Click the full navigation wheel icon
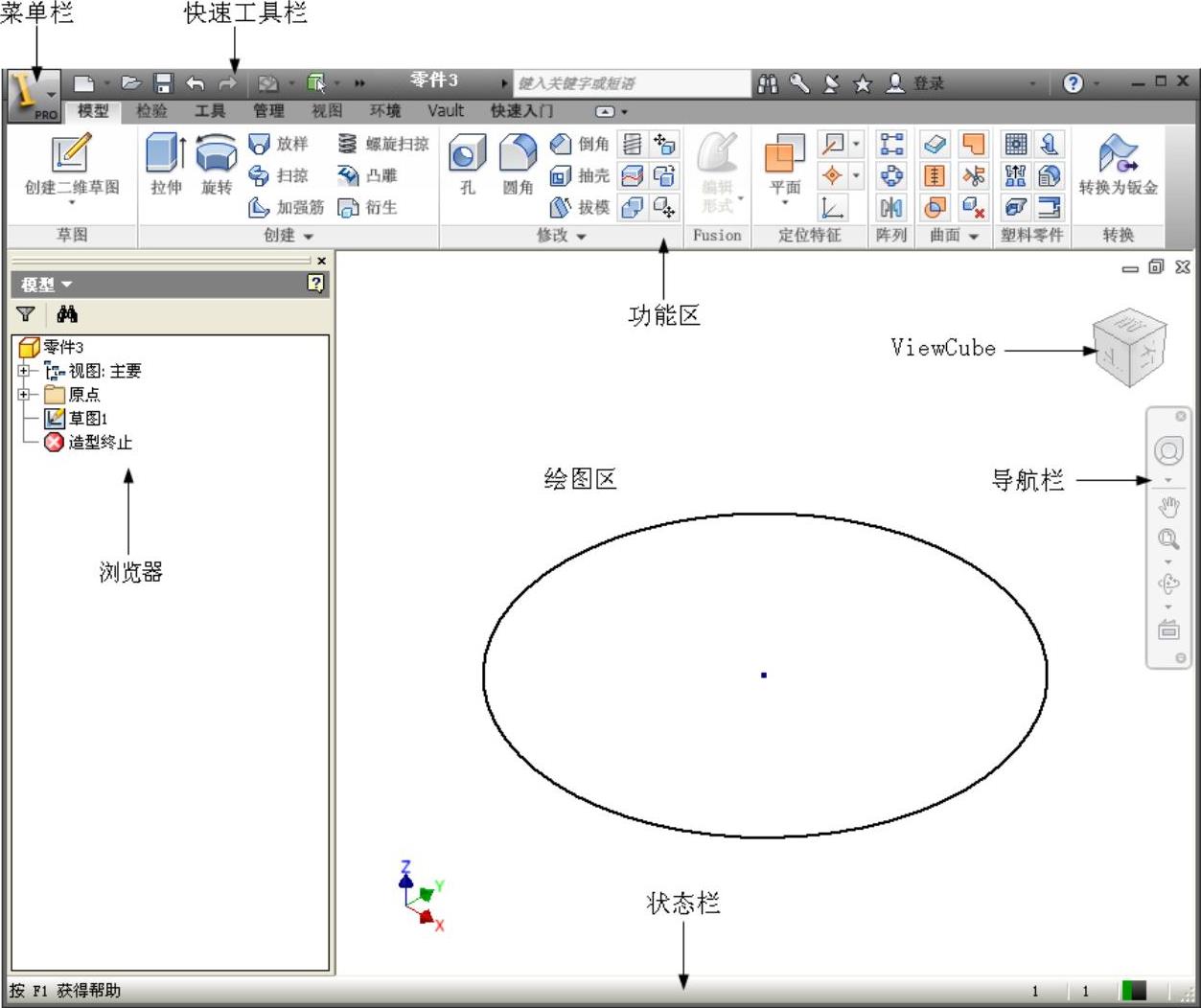Viewport: 1201px width, 1008px height. [1168, 450]
